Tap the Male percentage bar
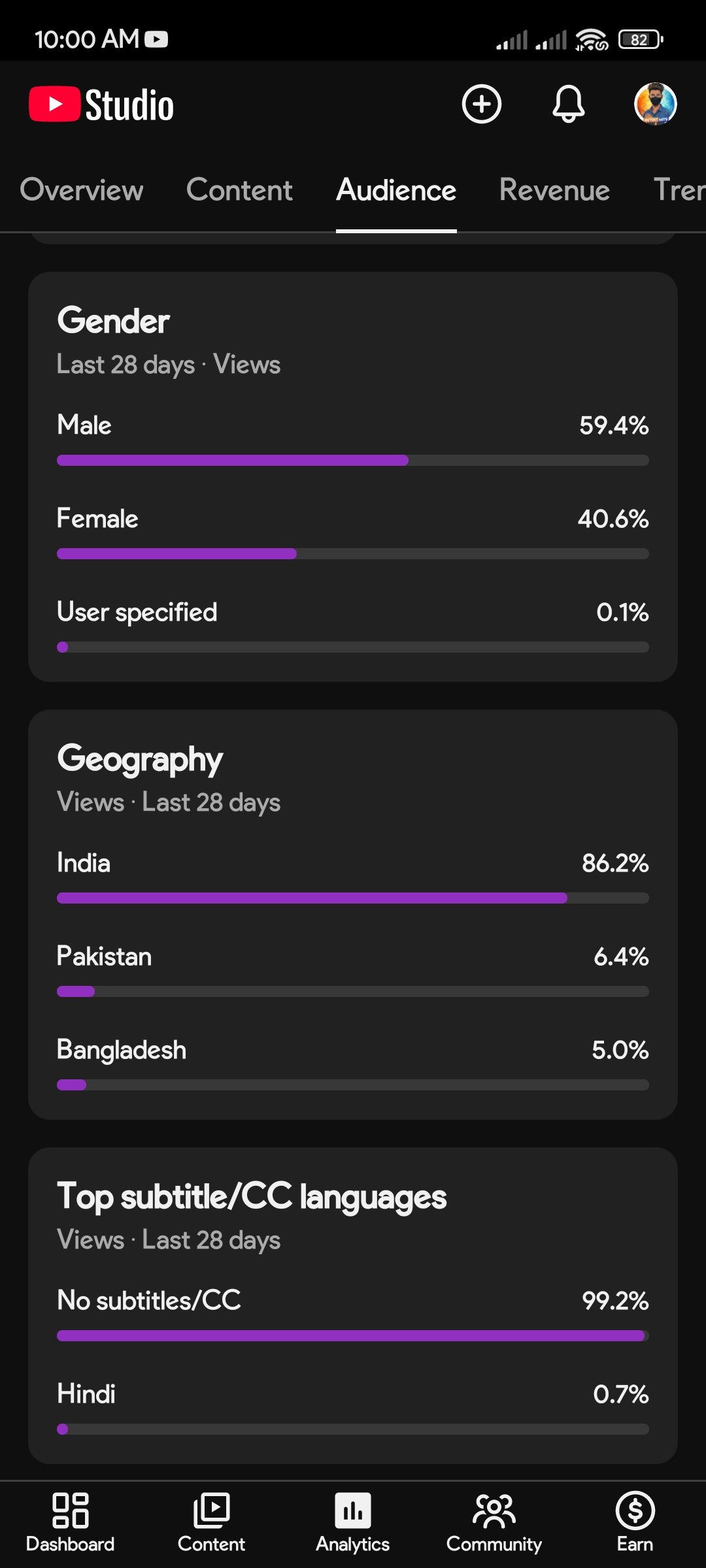The height and width of the screenshot is (1568, 706). point(353,460)
